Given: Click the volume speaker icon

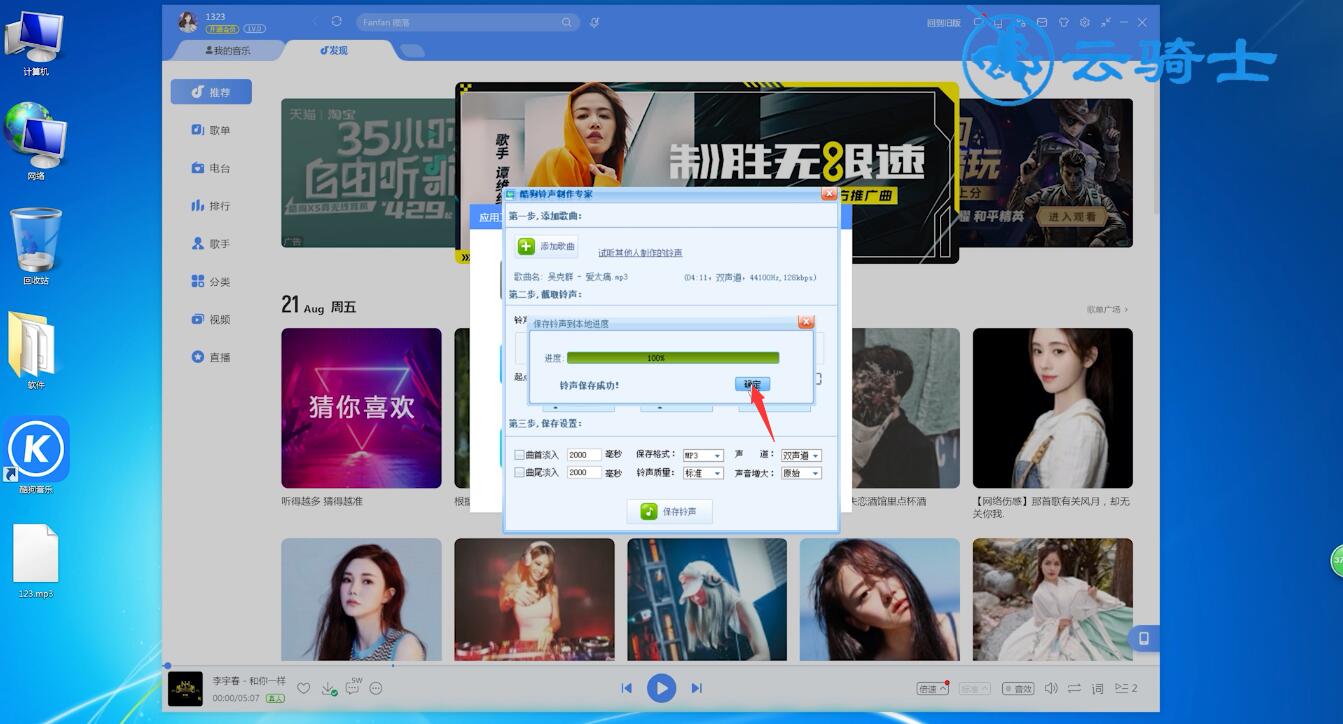Looking at the screenshot, I should [x=1051, y=688].
